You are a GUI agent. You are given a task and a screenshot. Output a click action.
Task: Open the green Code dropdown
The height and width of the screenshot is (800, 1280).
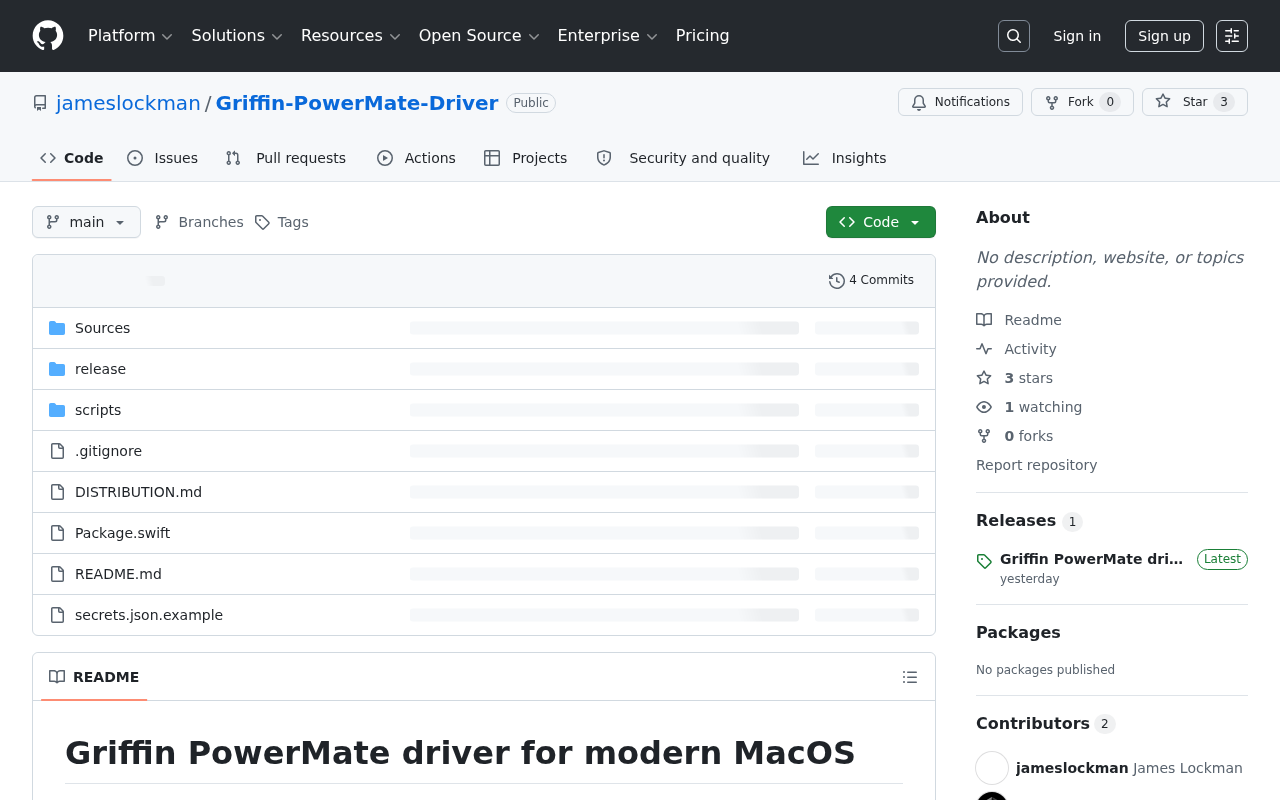[x=881, y=222]
